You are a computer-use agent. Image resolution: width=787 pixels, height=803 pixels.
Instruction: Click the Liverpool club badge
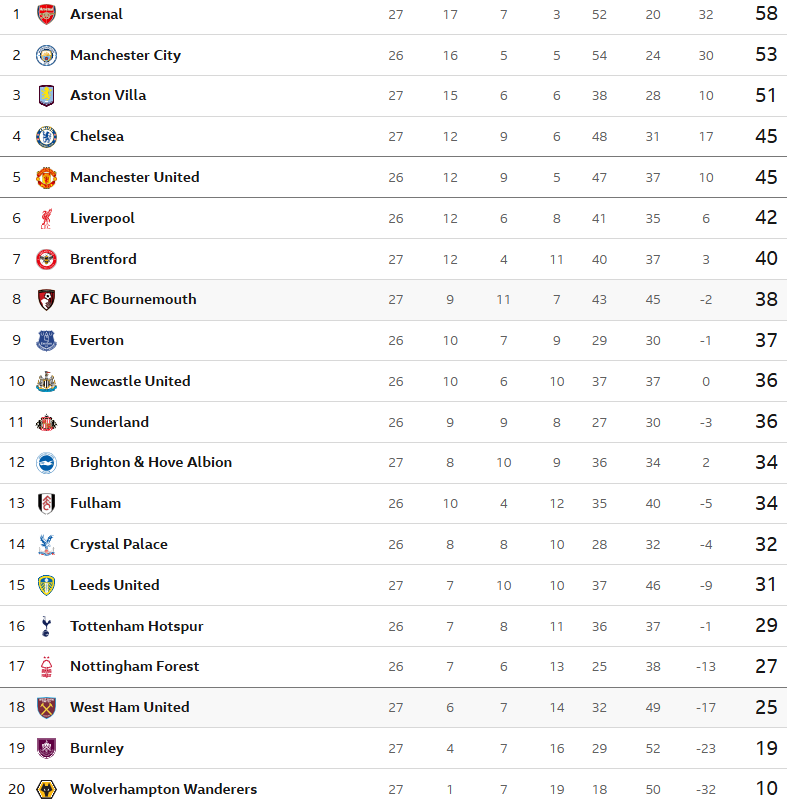(46, 218)
